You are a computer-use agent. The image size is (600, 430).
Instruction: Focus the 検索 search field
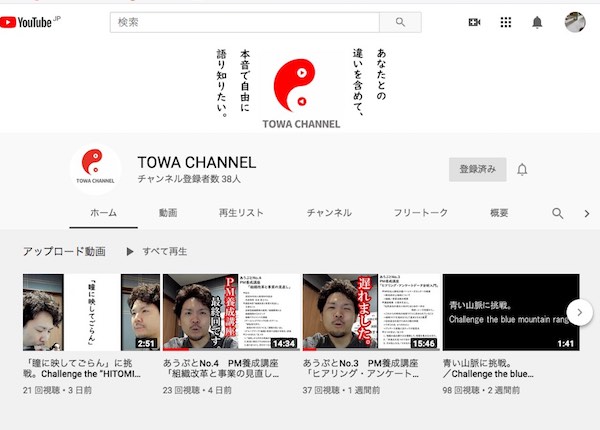pos(245,22)
